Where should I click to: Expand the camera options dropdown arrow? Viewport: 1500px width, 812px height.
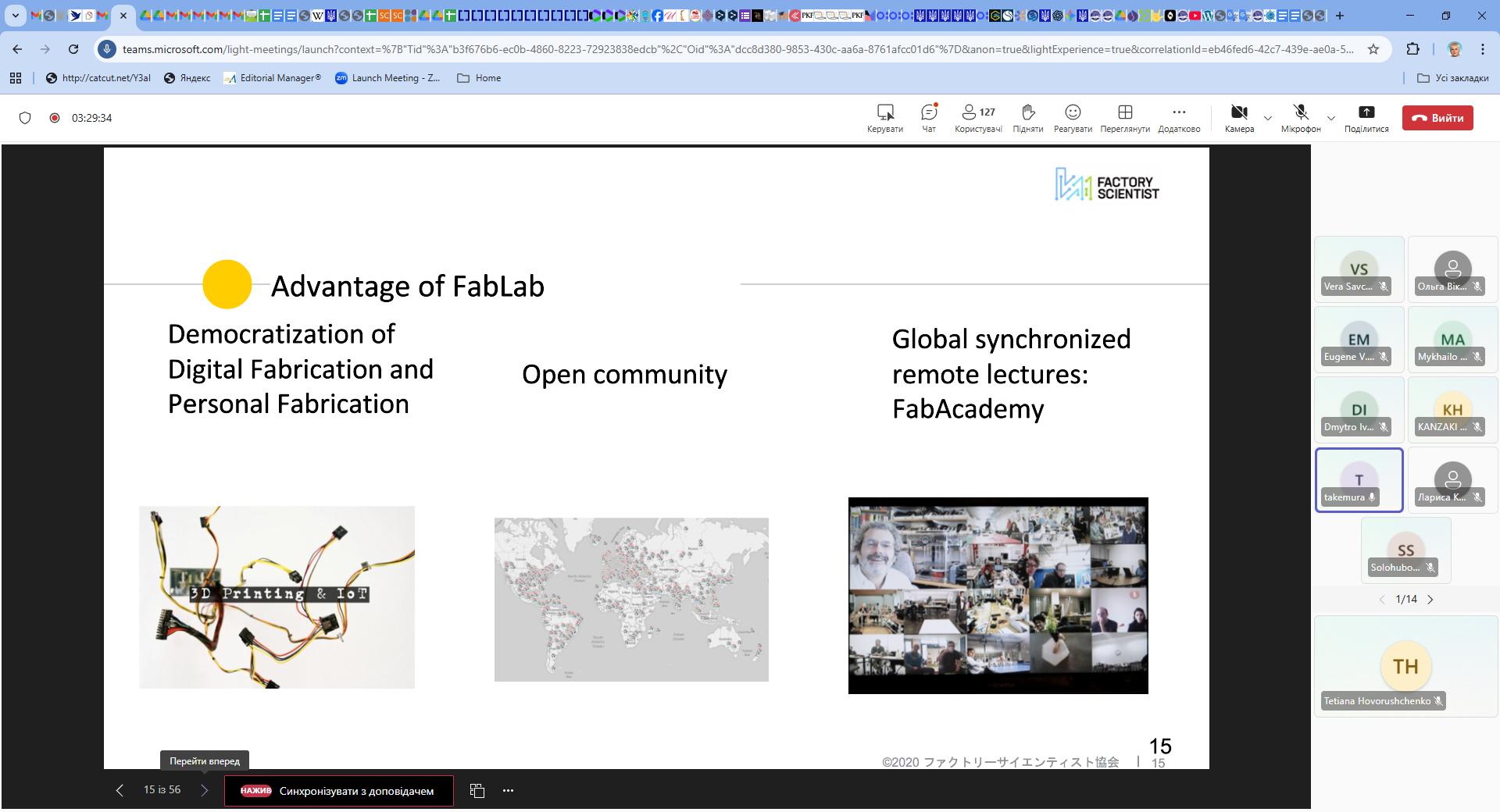coord(1268,119)
